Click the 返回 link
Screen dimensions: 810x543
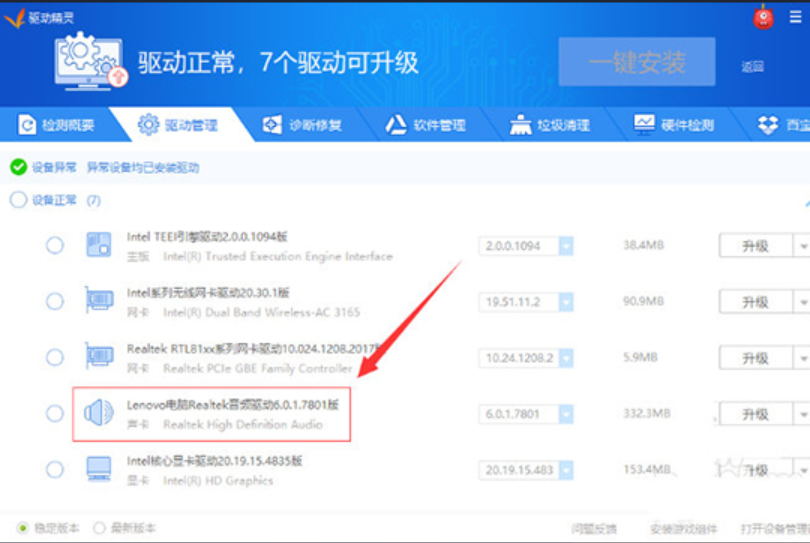(x=752, y=67)
